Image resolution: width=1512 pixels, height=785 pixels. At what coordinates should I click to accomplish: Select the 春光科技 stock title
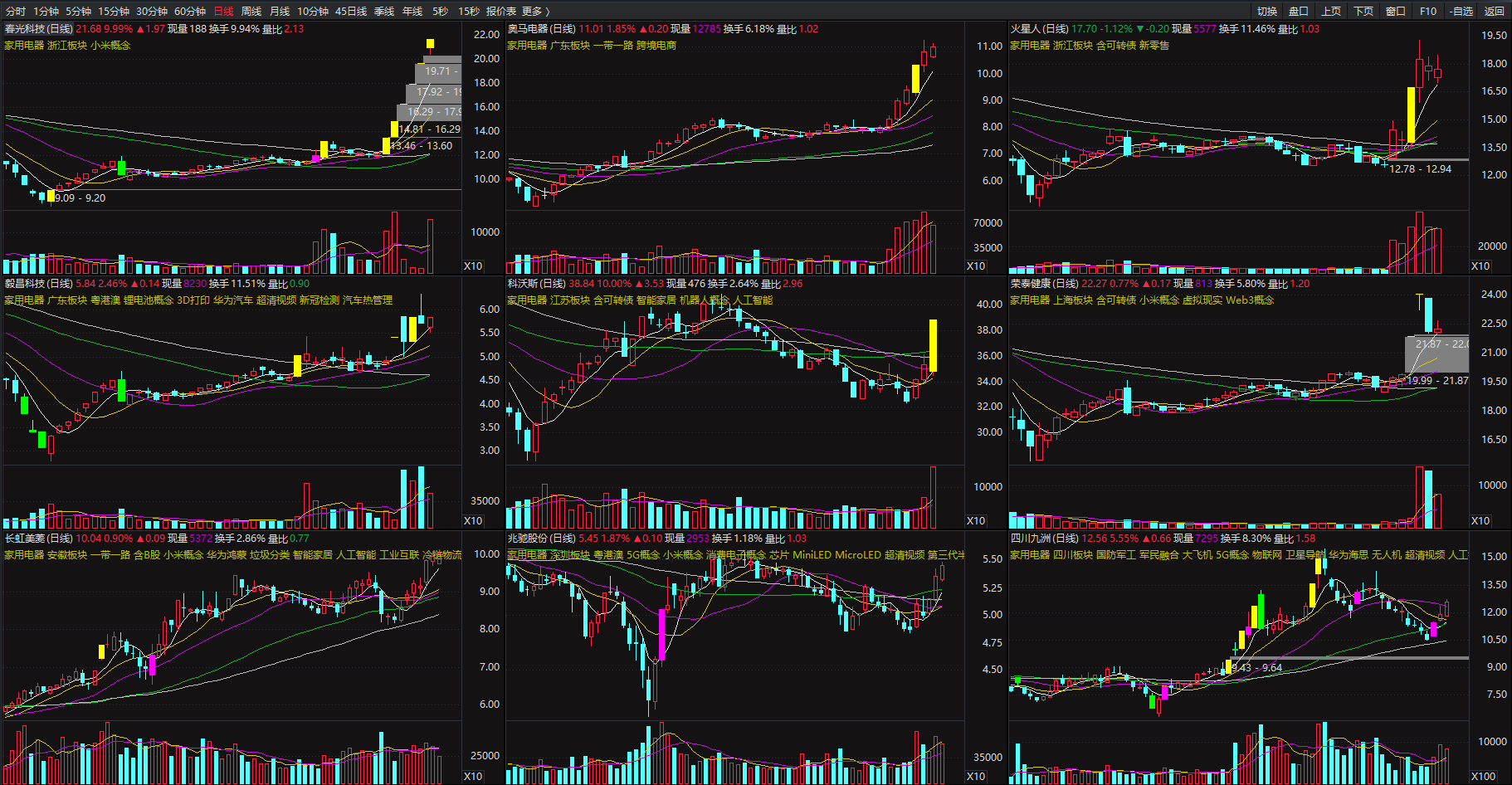38,29
